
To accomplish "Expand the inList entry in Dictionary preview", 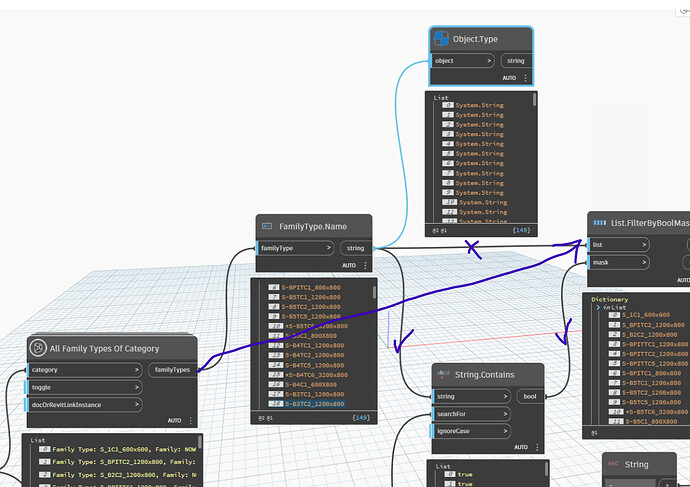I will [x=597, y=307].
